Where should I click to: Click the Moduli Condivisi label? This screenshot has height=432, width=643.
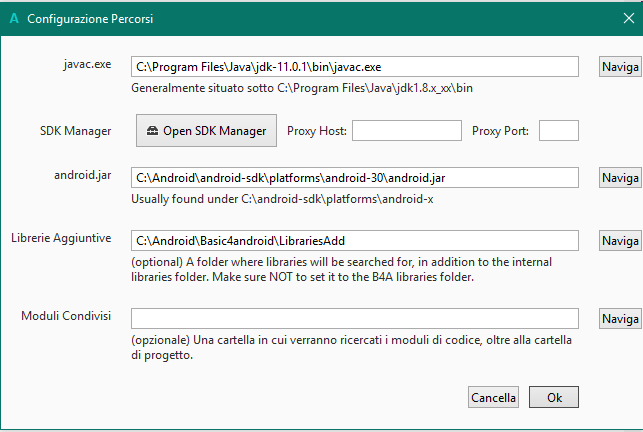(66, 316)
